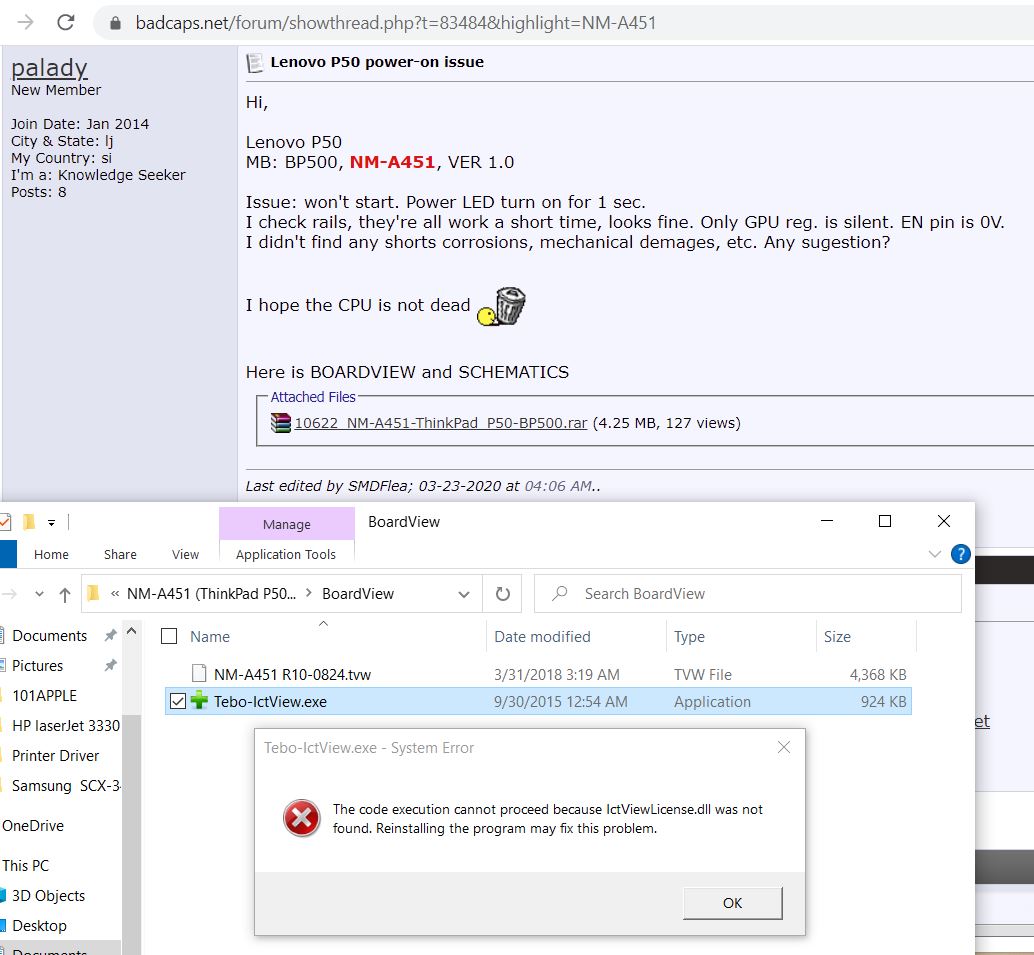
Task: Go forward in browser history
Action: 26,22
